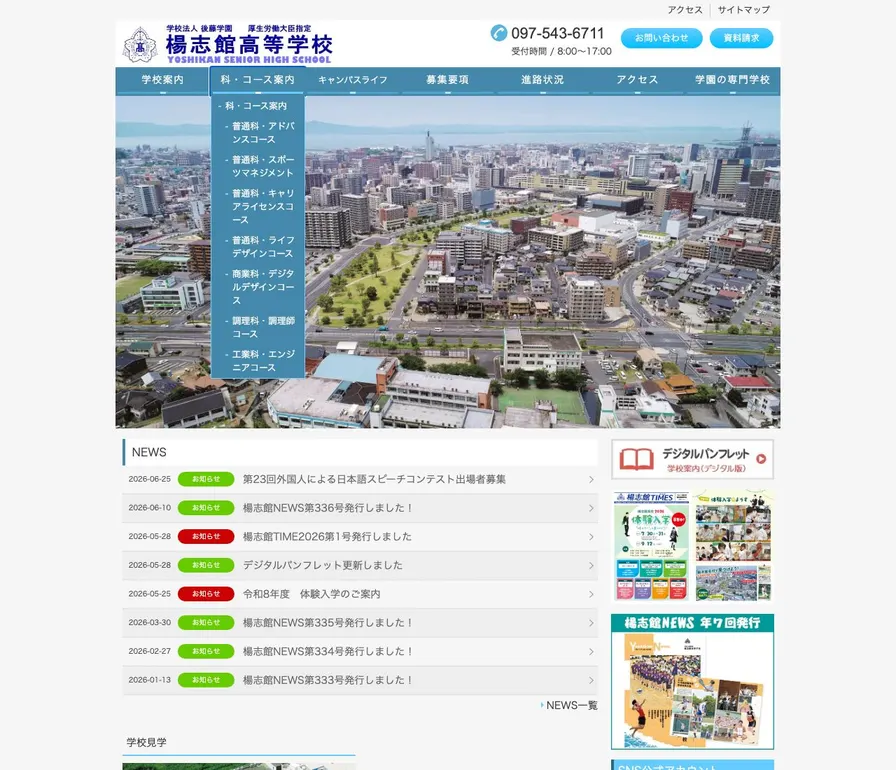Open the 楊志館TIMES 体験入学 flyer thumbnail

(x=693, y=546)
